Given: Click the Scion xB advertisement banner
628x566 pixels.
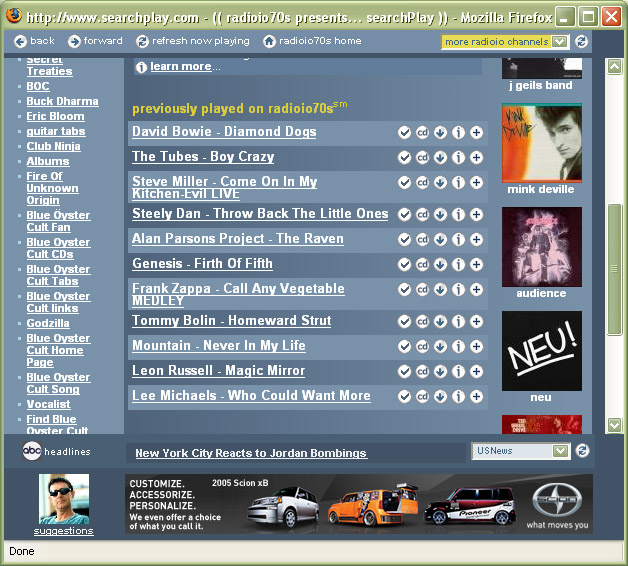Looking at the screenshot, I should 358,504.
